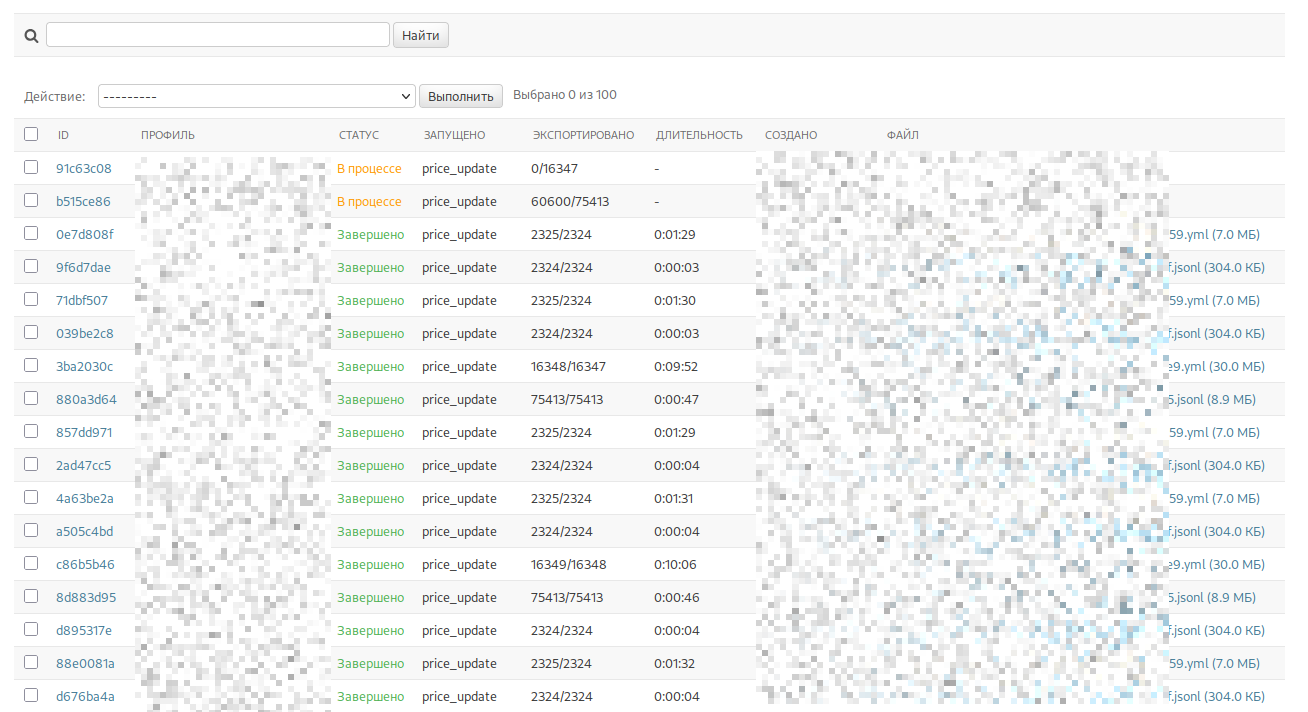The width and height of the screenshot is (1308, 712).
Task: Click the Найти search button
Action: pos(421,35)
